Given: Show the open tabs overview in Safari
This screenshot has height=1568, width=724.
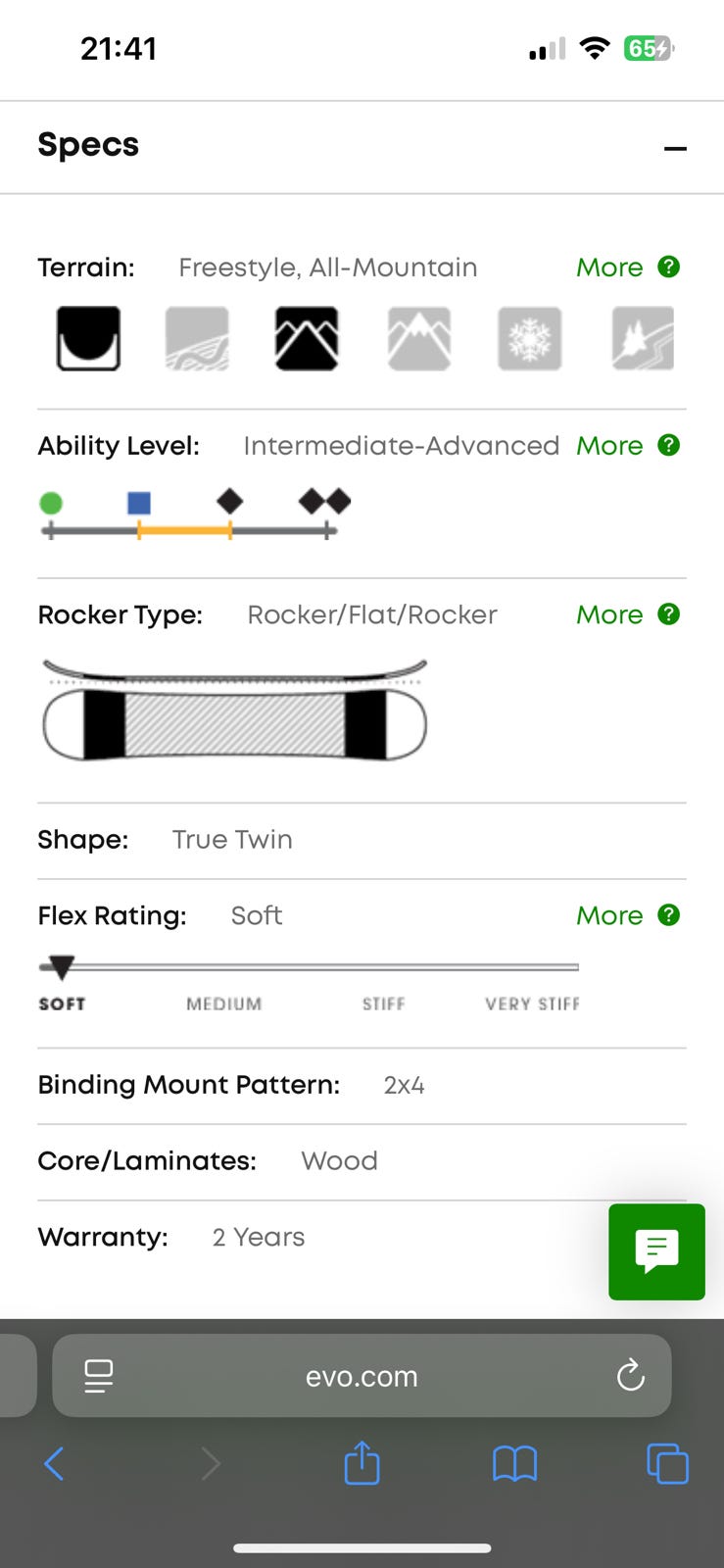Looking at the screenshot, I should [667, 1464].
